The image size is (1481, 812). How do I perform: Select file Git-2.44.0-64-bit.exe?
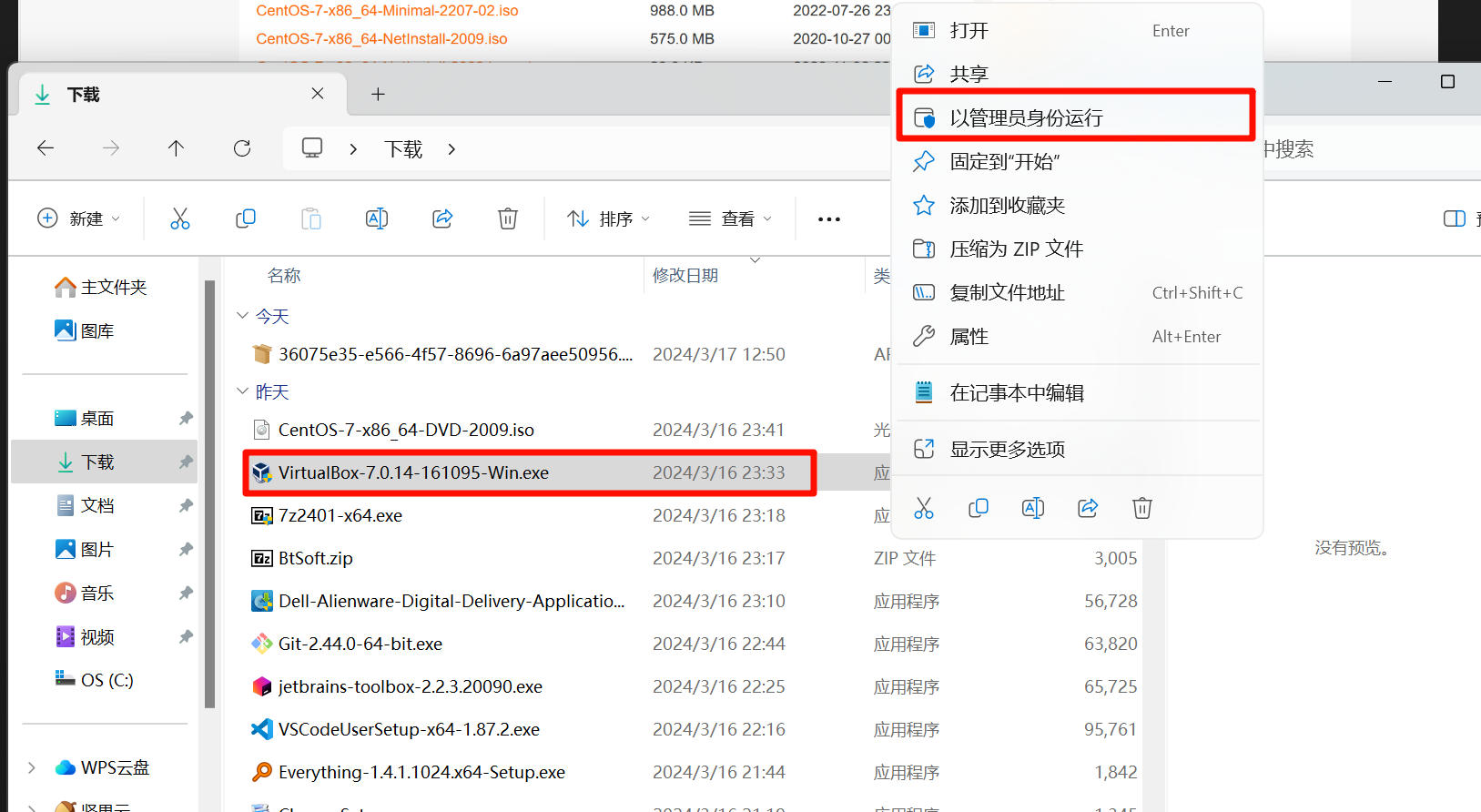(x=360, y=644)
